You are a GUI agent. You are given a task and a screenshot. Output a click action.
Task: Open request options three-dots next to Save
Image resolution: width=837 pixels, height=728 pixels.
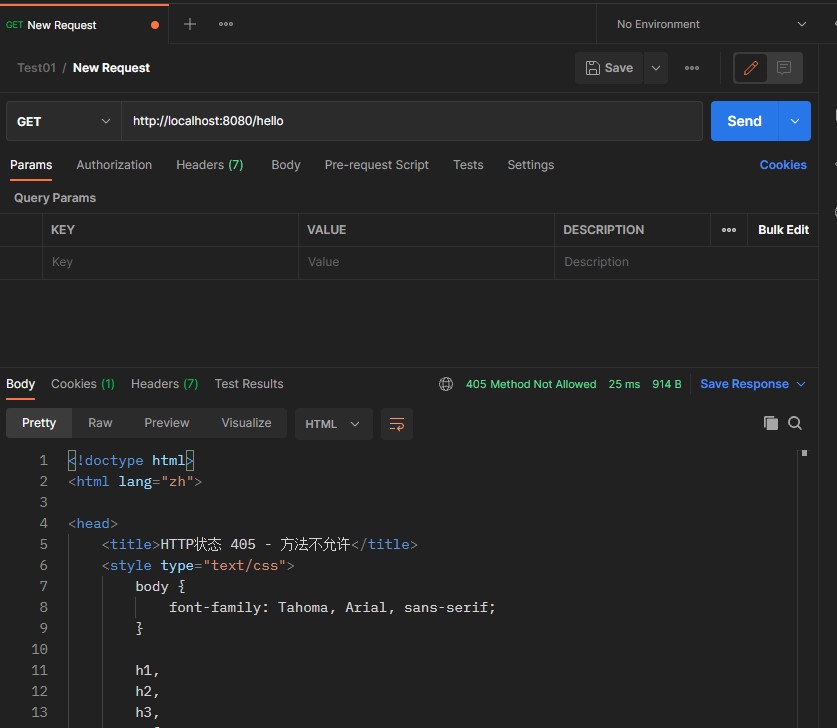click(x=692, y=68)
